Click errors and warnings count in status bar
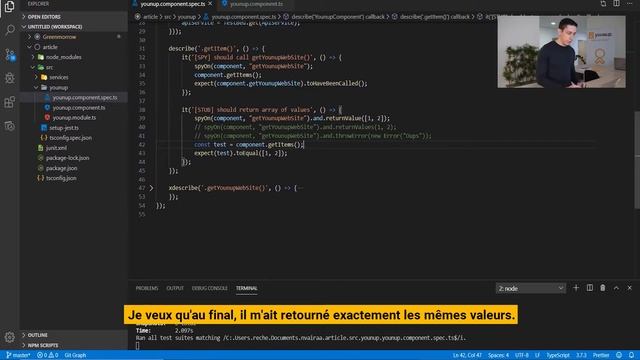640x360 pixels. pos(48,355)
